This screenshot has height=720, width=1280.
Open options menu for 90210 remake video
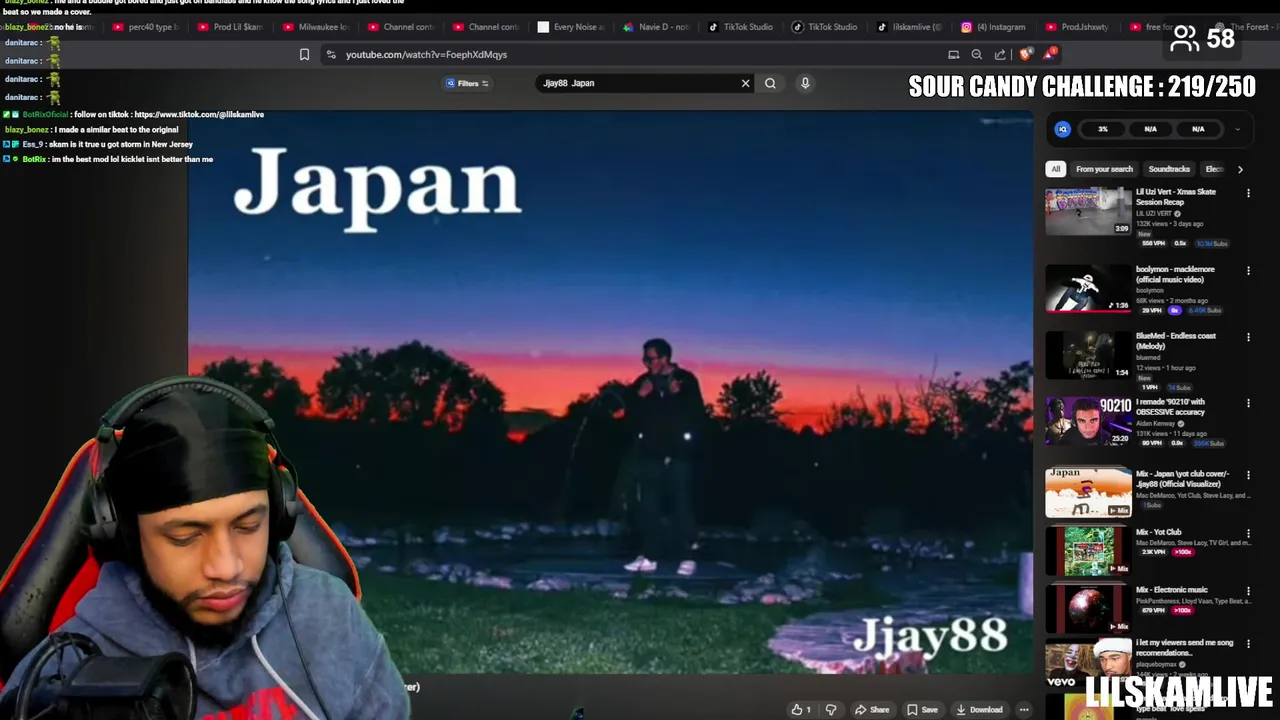pyautogui.click(x=1248, y=403)
